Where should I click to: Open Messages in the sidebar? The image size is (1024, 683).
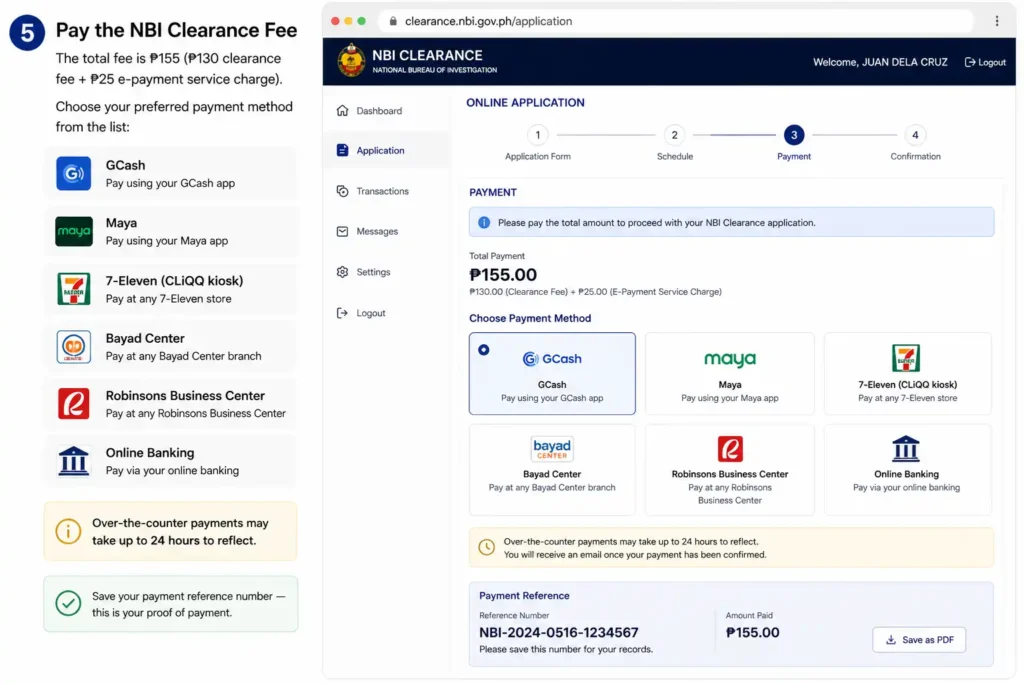[385, 231]
